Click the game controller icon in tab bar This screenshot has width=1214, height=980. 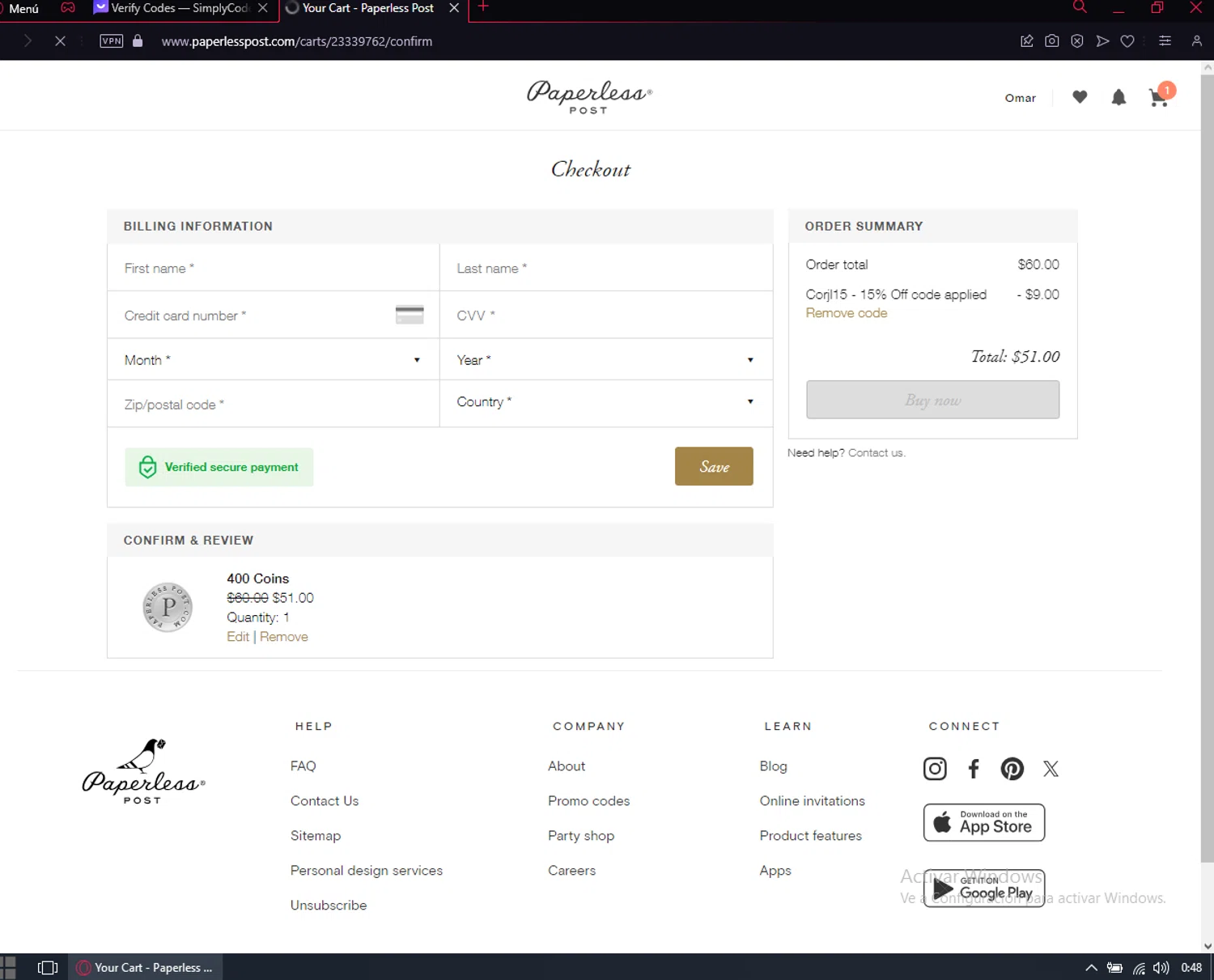click(68, 8)
